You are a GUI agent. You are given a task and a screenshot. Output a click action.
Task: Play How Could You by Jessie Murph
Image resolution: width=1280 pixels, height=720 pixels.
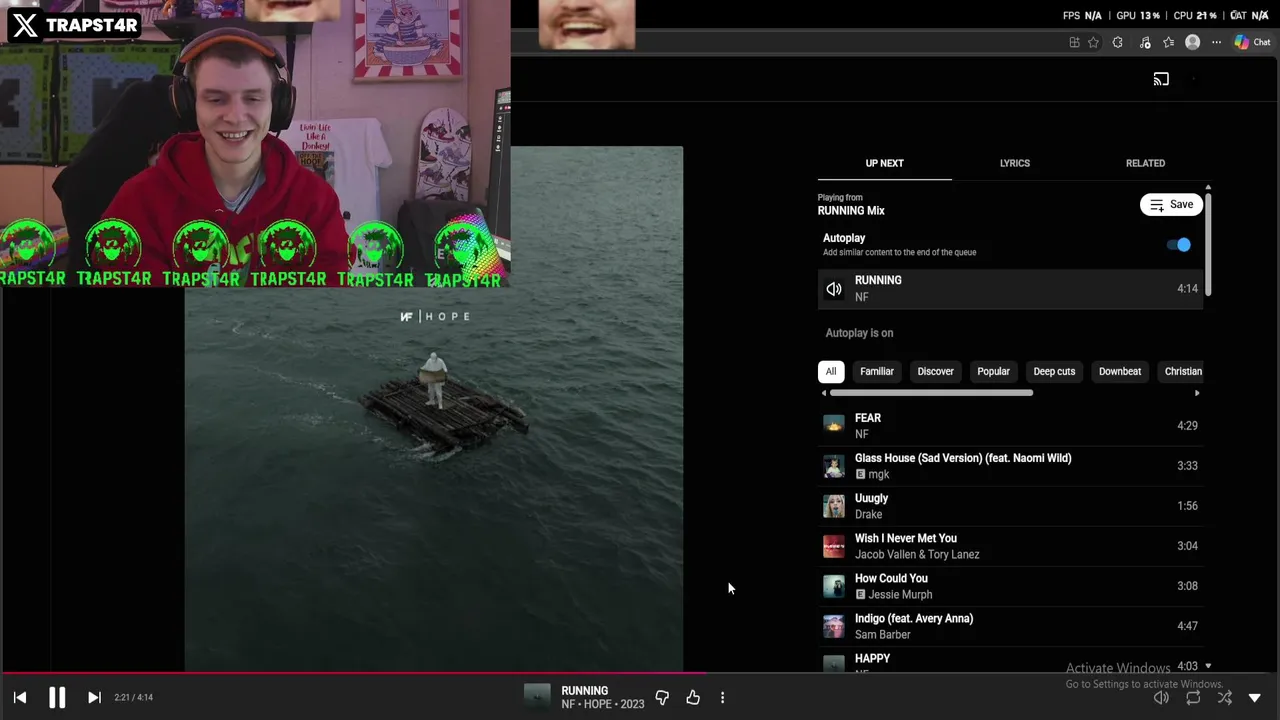pos(1010,586)
